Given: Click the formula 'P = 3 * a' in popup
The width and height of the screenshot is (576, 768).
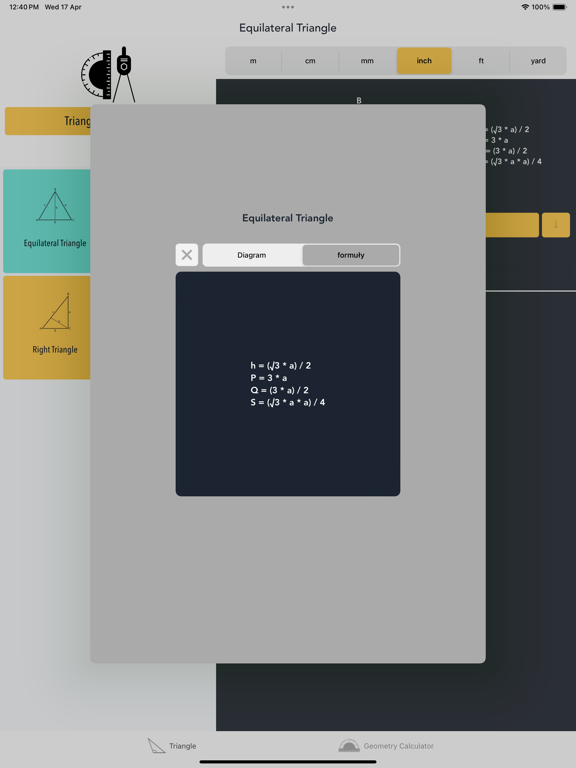Looking at the screenshot, I should 269,378.
